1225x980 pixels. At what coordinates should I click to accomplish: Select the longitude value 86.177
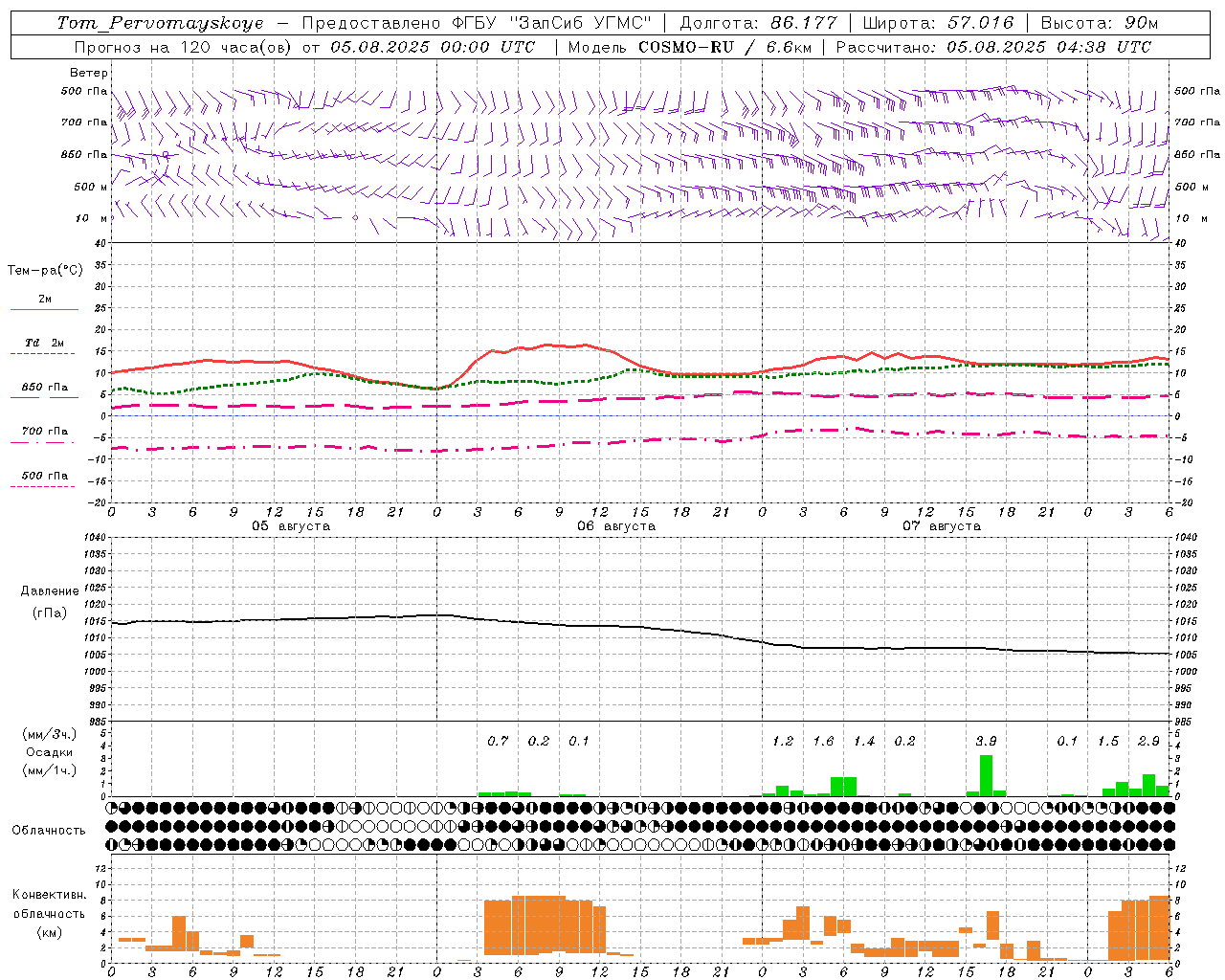point(805,23)
